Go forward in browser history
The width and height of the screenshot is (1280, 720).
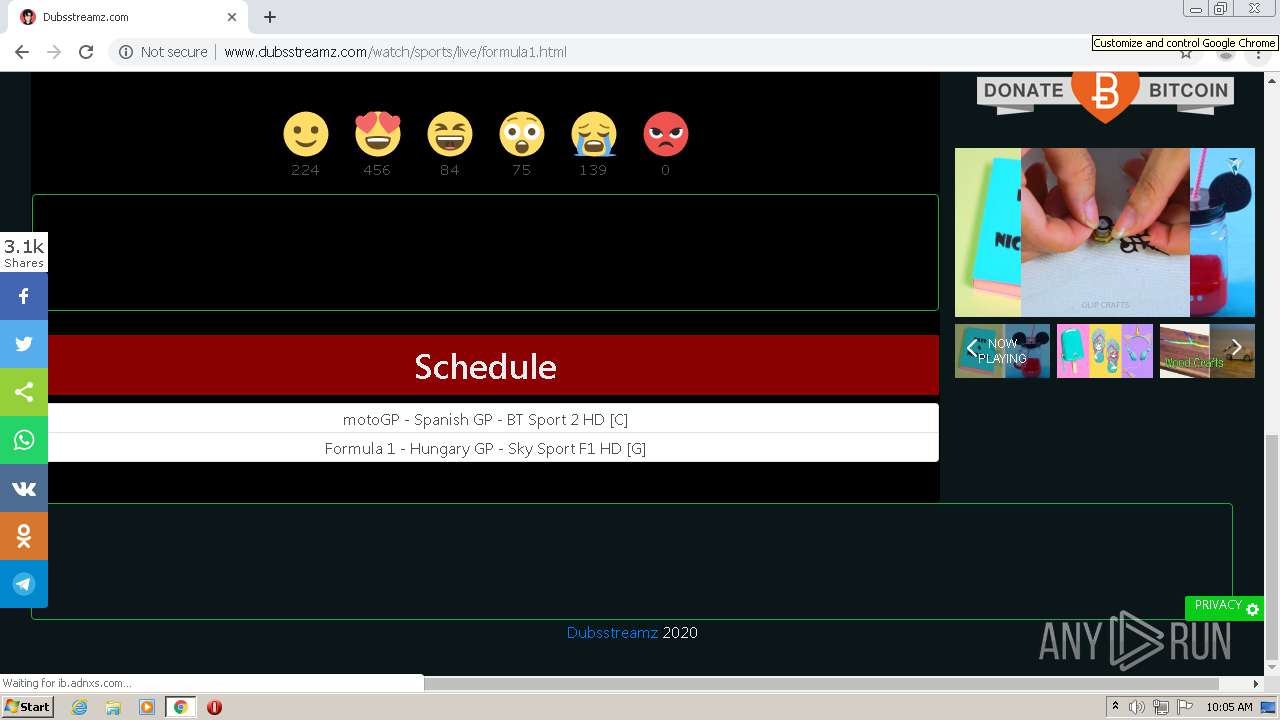[x=54, y=52]
